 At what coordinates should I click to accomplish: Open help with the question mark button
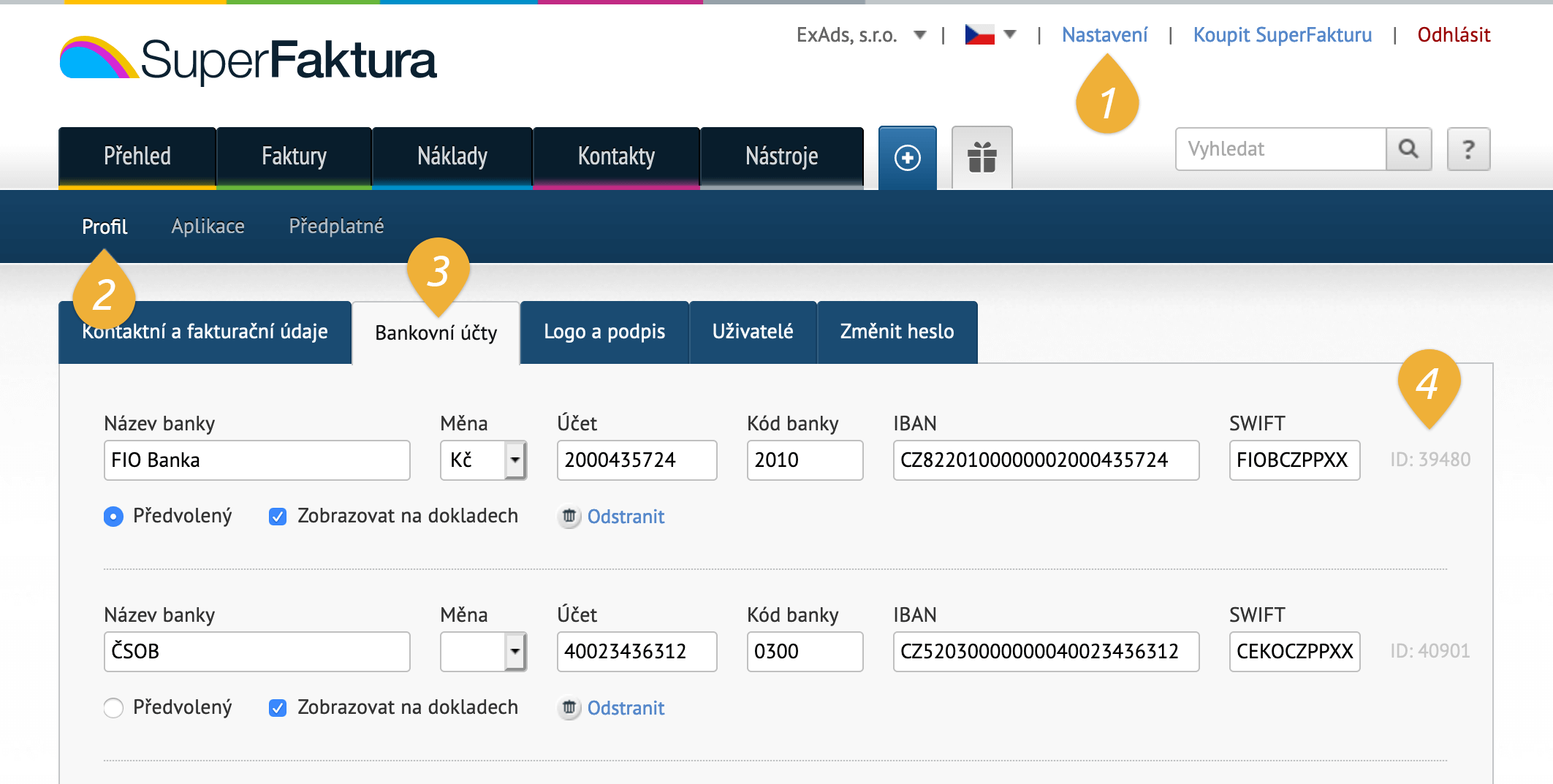click(x=1468, y=149)
